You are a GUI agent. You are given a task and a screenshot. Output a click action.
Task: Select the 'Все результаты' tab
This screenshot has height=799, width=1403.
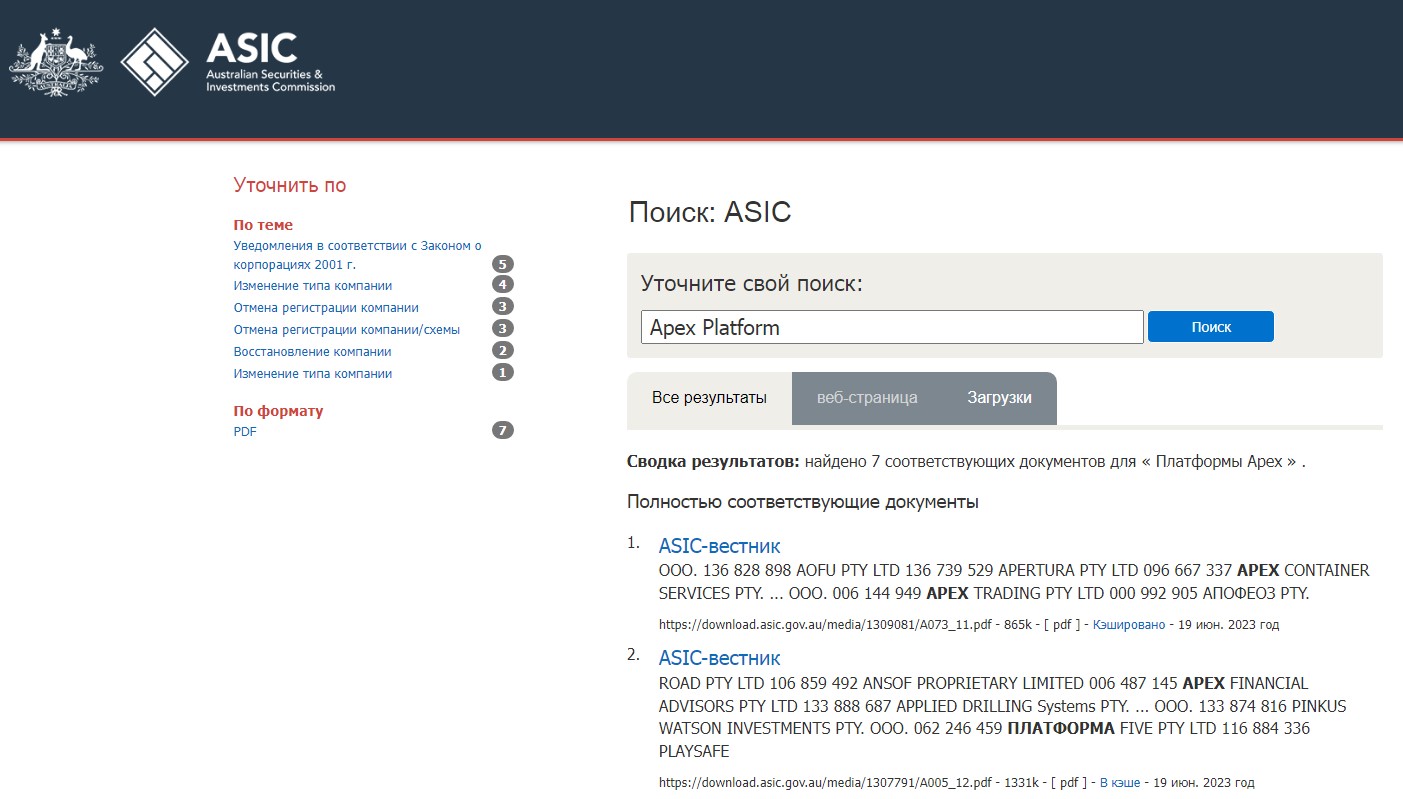709,398
